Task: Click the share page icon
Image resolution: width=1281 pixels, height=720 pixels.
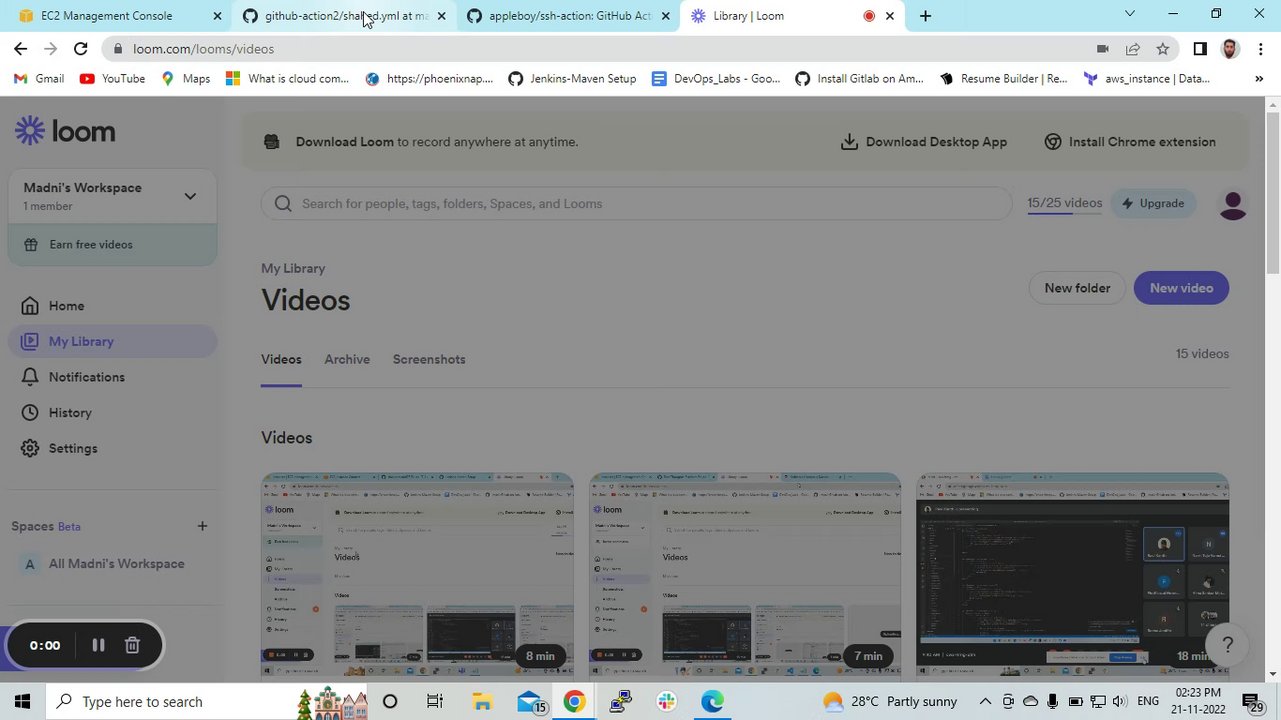Action: 1132,49
